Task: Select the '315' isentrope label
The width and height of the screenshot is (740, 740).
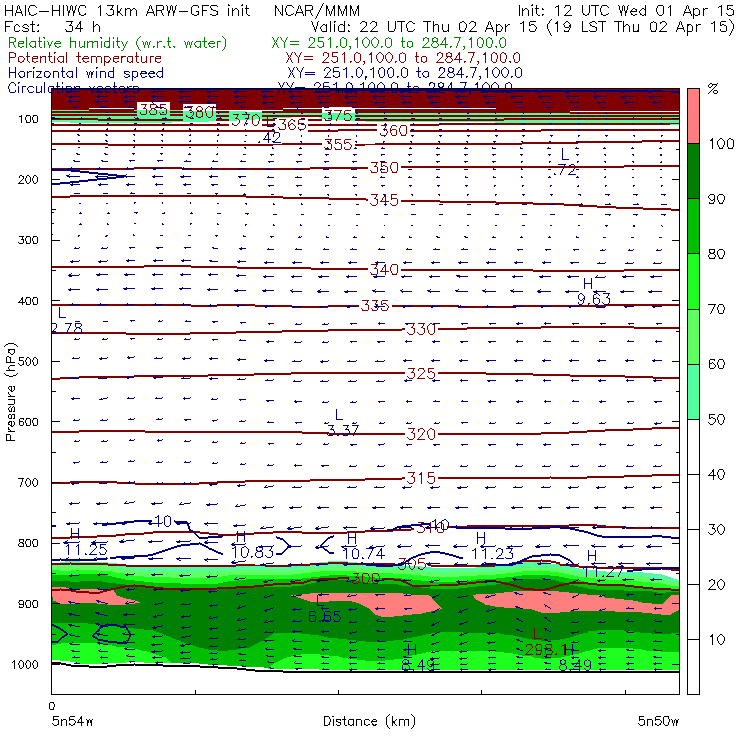Action: 421,478
